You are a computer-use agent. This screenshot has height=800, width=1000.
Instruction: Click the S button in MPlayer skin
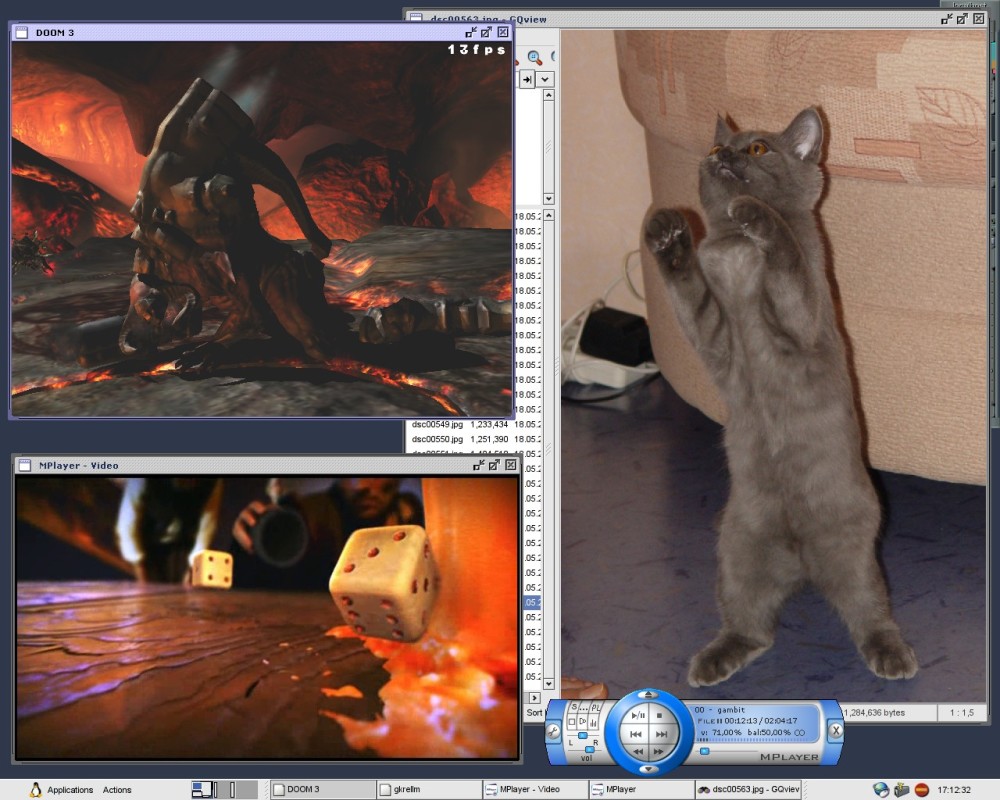click(573, 707)
